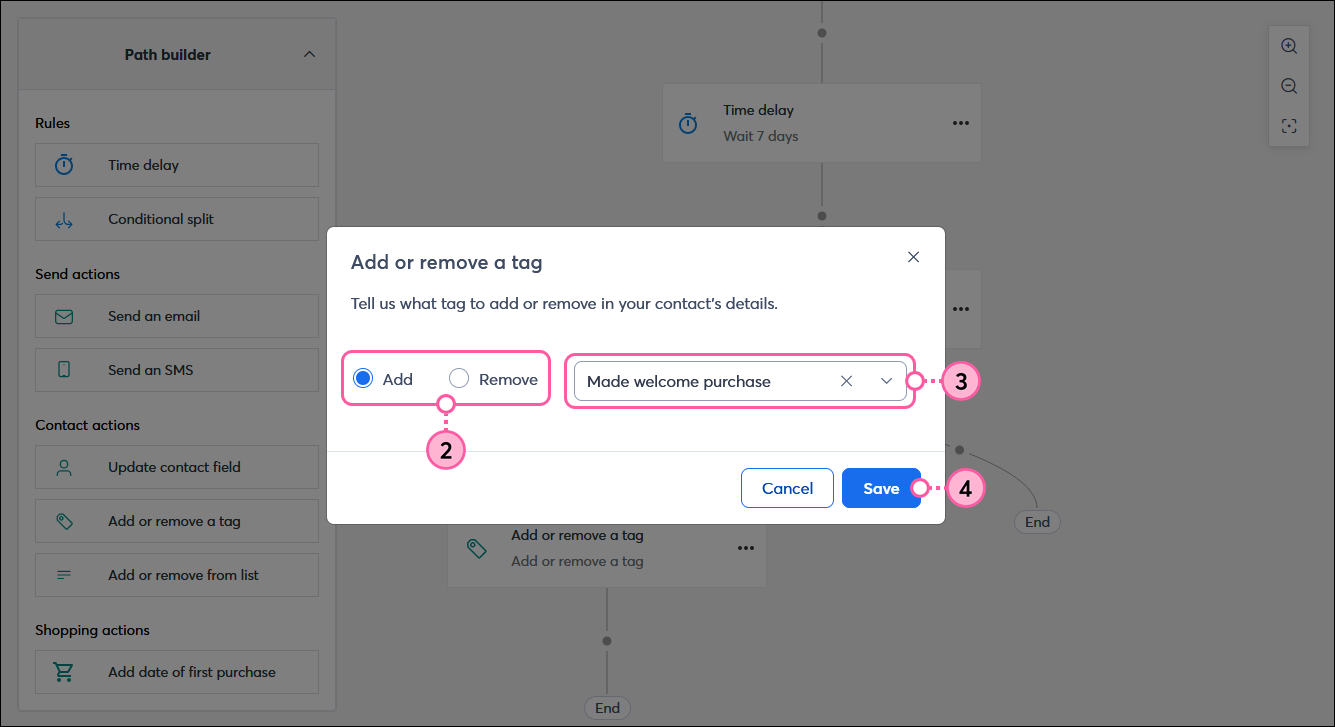Cancel the Add or remove a tag dialog
This screenshot has width=1335, height=727.
pos(787,488)
